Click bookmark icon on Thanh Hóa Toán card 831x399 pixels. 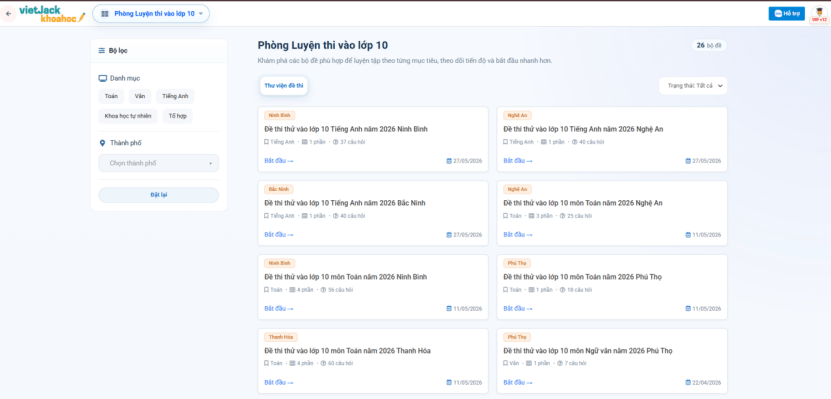[267, 363]
